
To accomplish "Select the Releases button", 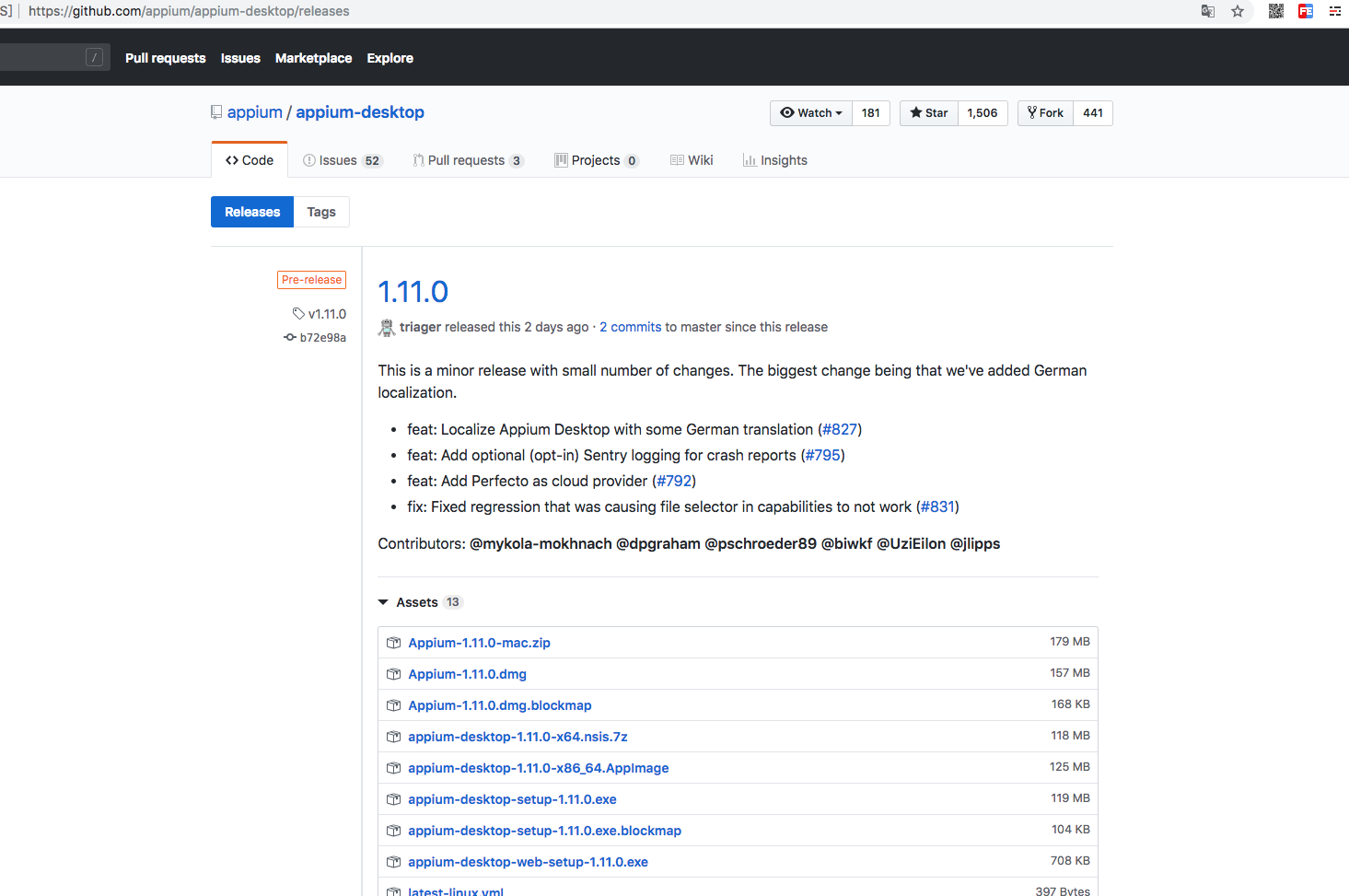I will click(252, 212).
